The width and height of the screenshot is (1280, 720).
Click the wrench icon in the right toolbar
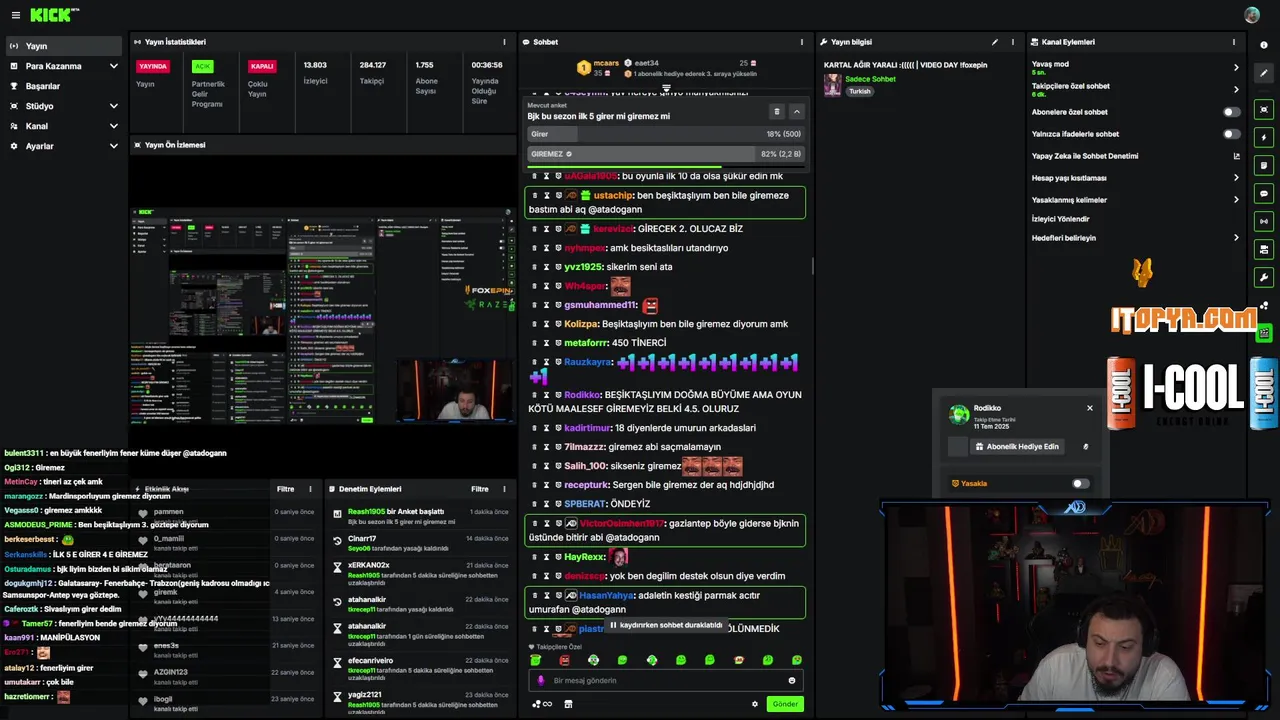1264,277
